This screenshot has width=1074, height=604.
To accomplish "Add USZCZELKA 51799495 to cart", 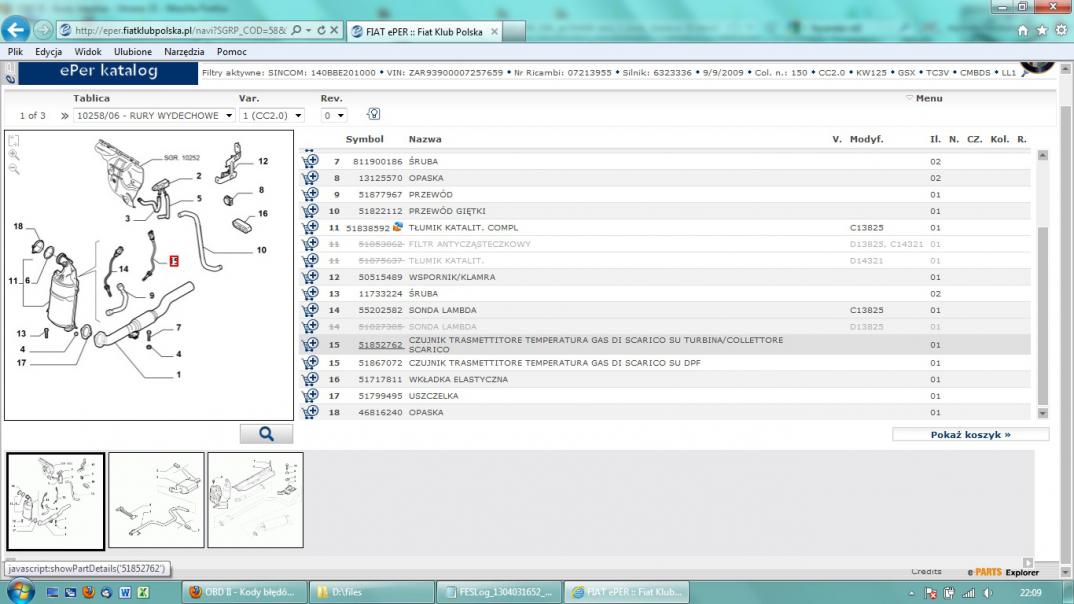I will (310, 395).
